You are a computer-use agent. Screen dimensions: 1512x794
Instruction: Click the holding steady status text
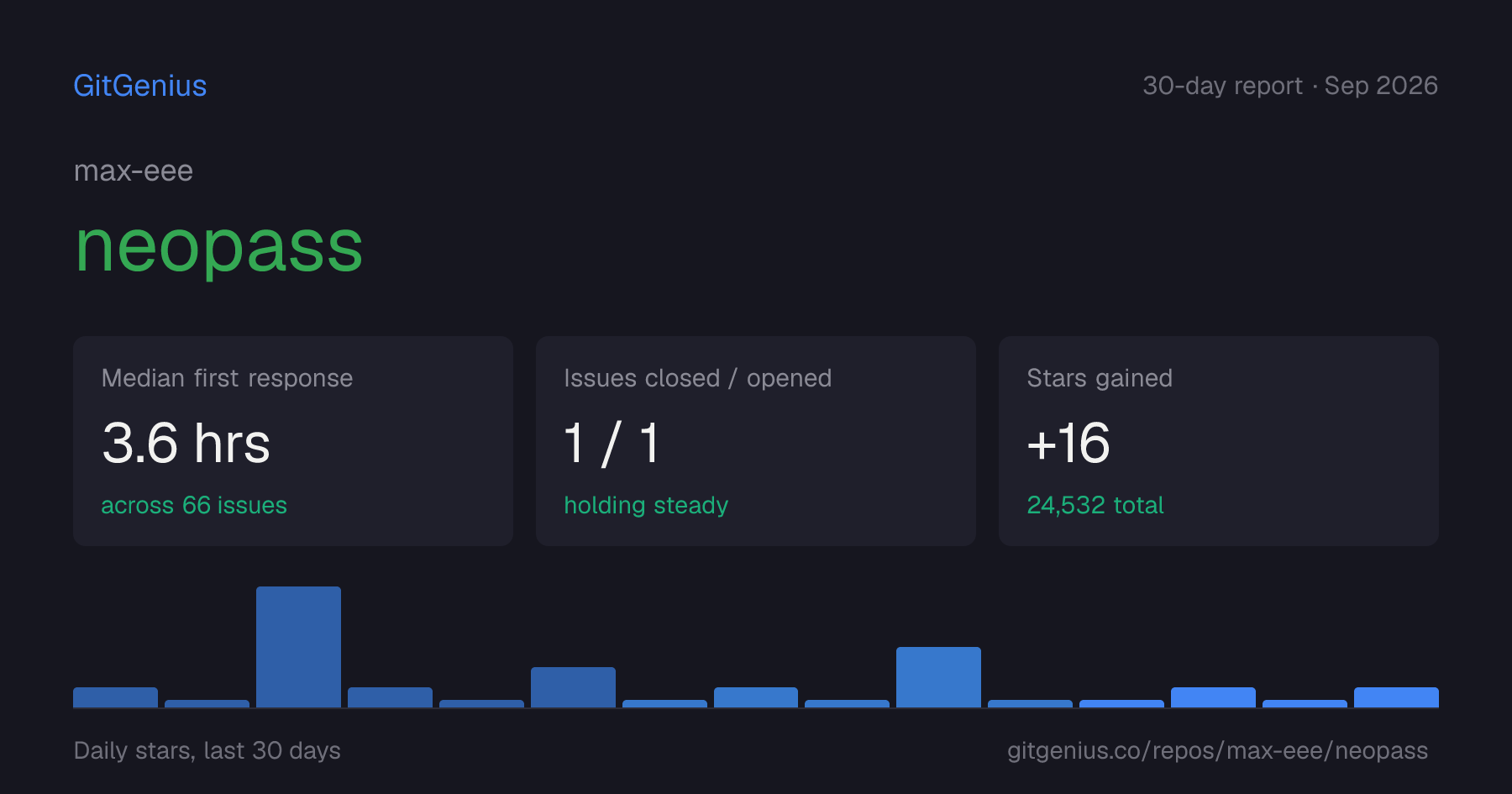(x=646, y=505)
